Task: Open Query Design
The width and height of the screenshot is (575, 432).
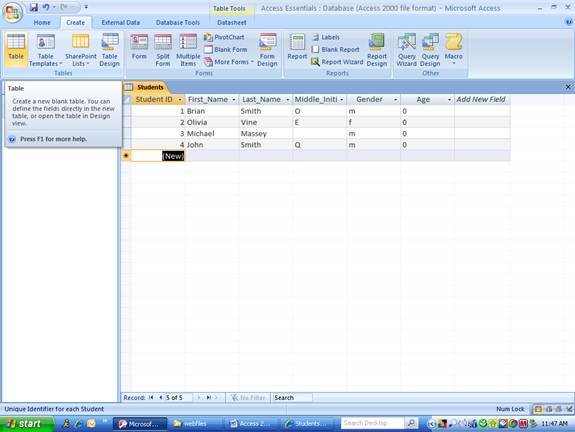Action: coord(430,50)
